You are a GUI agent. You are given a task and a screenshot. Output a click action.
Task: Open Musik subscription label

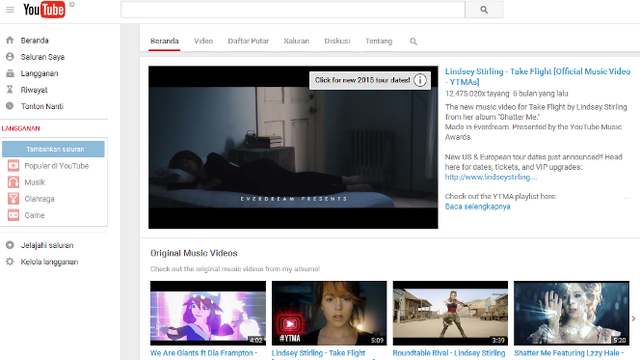tap(35, 182)
